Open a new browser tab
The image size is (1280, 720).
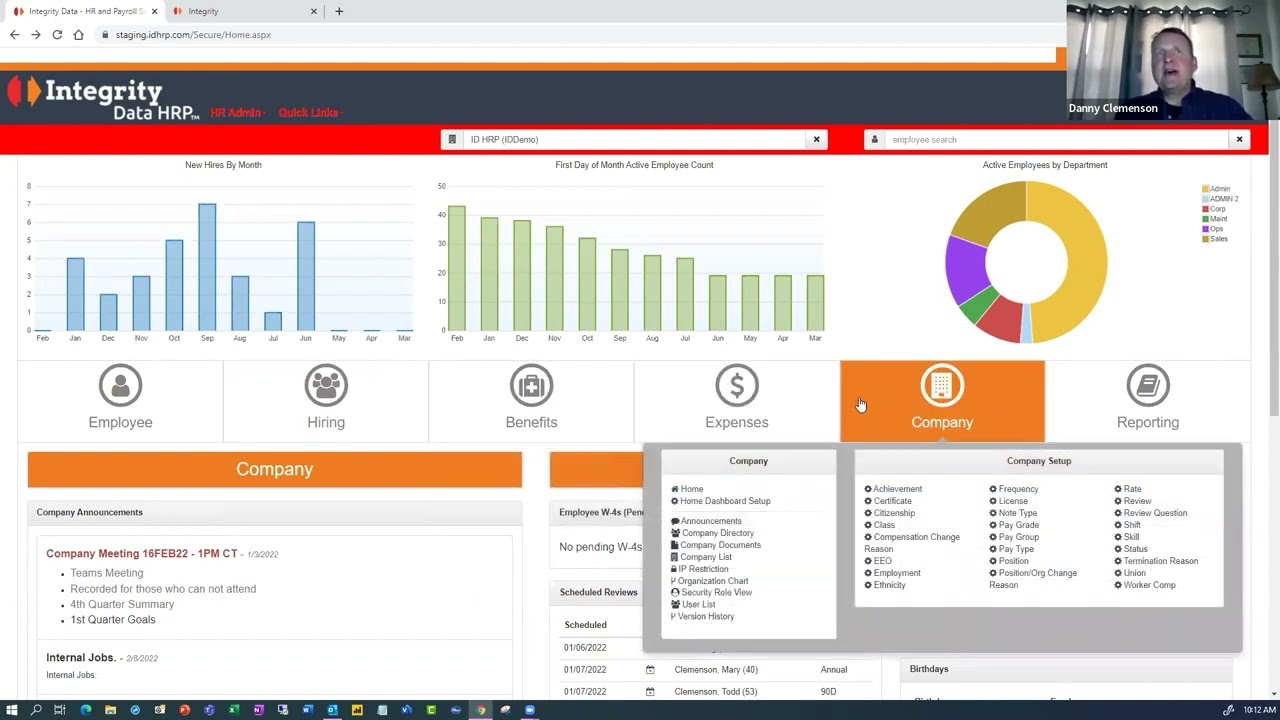[339, 11]
